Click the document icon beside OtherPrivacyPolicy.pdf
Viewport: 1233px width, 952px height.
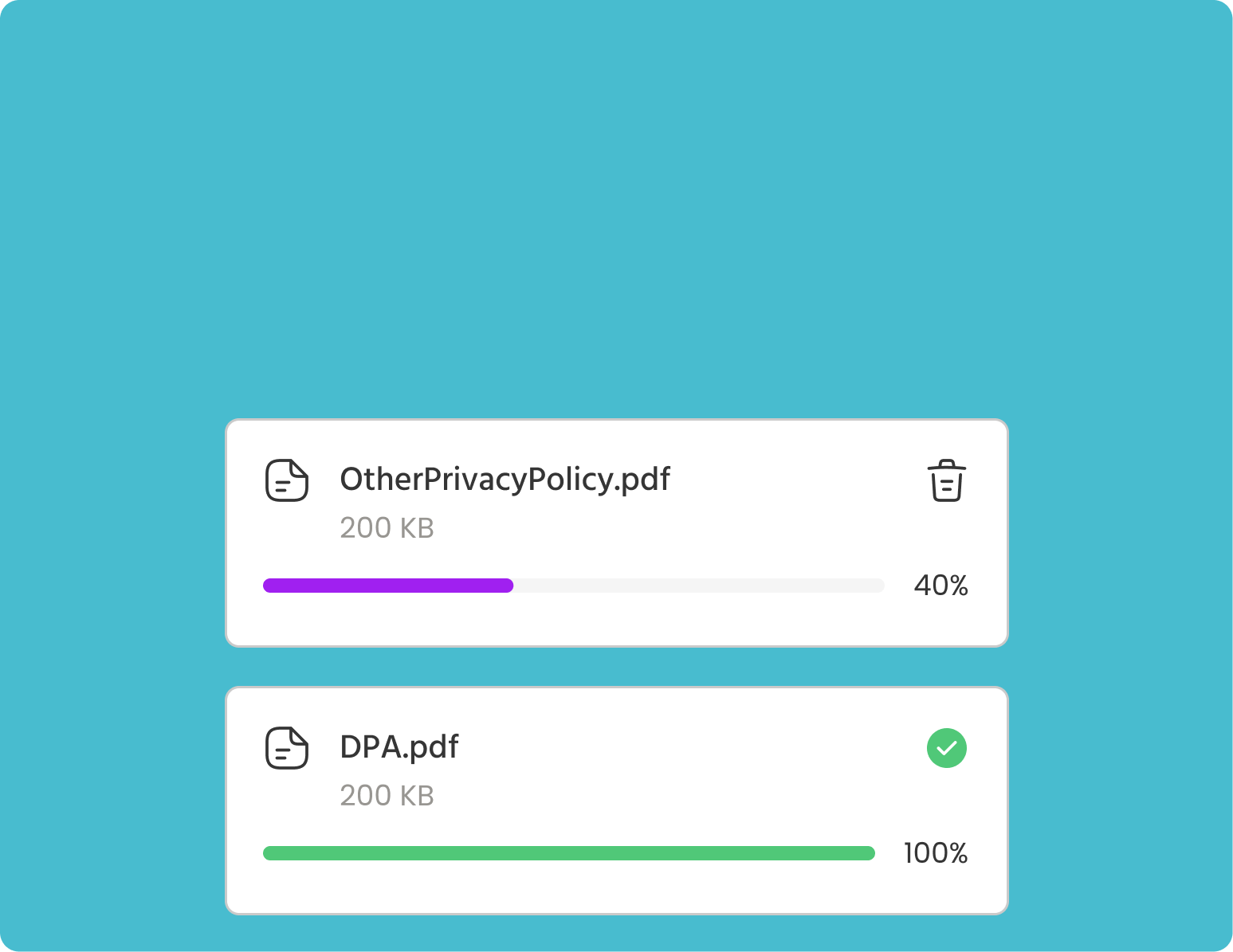(287, 480)
